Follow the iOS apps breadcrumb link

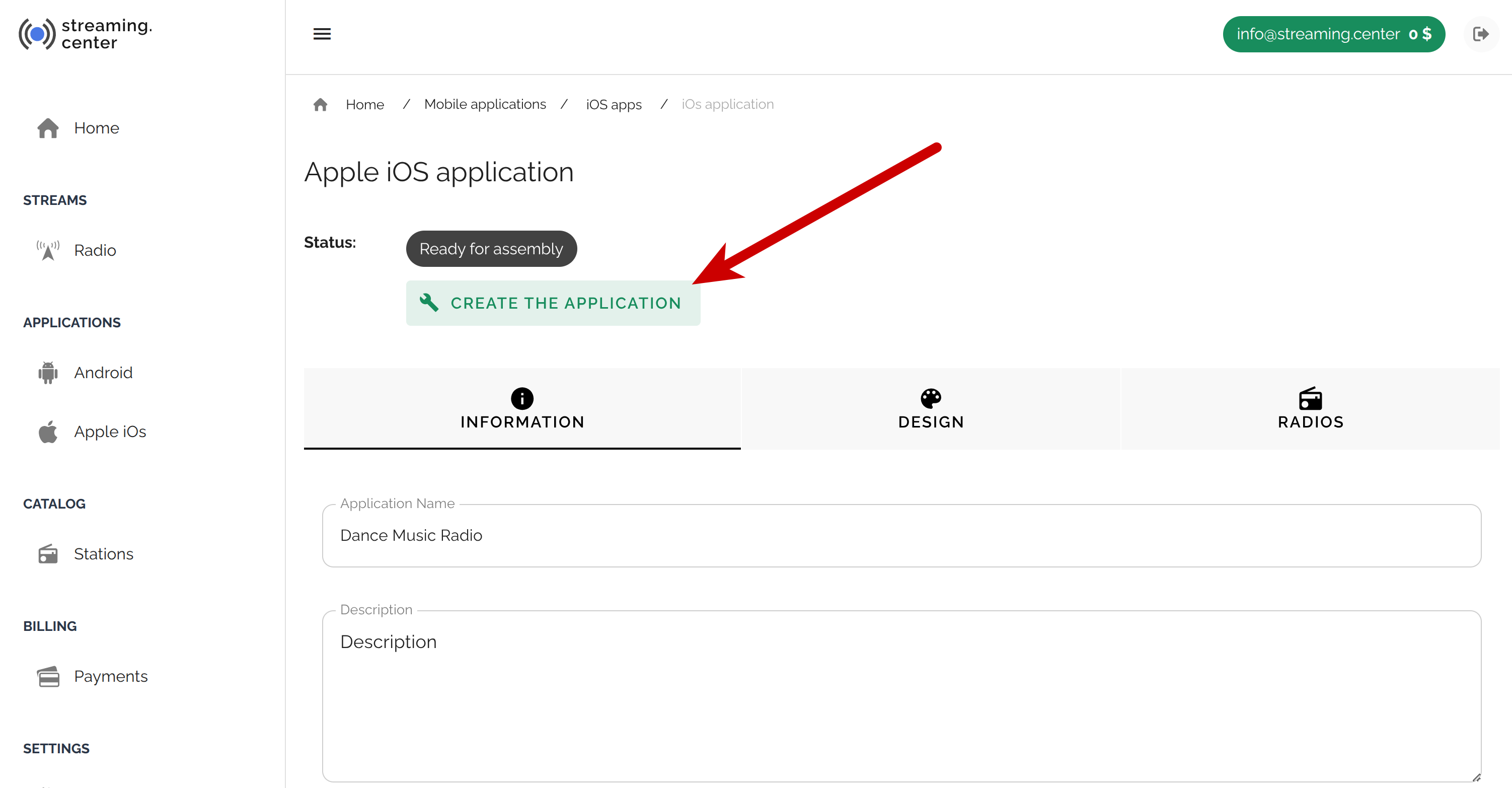(x=614, y=105)
